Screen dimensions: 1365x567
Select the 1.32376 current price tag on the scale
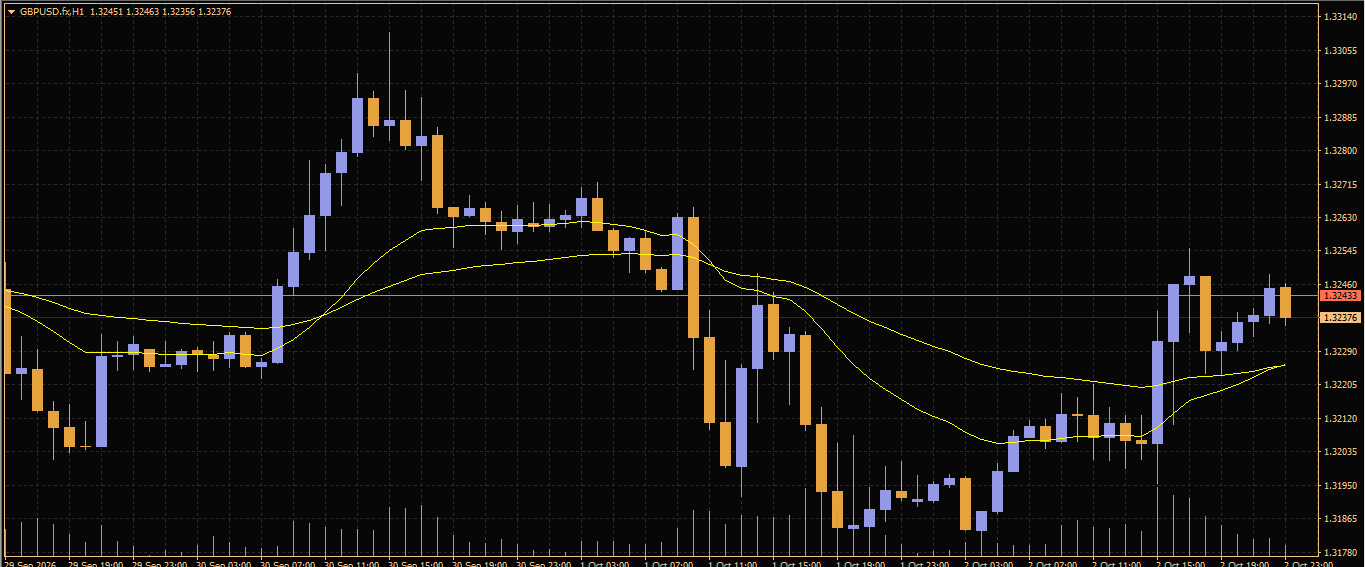point(1340,317)
